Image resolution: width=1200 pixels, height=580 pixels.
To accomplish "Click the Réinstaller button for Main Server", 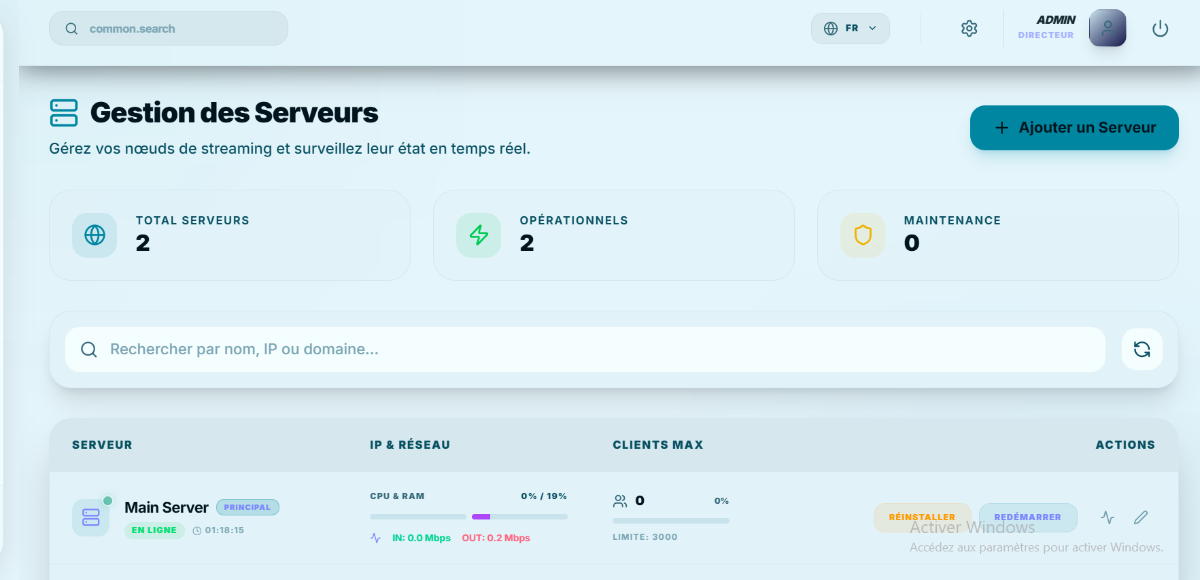I will [922, 517].
